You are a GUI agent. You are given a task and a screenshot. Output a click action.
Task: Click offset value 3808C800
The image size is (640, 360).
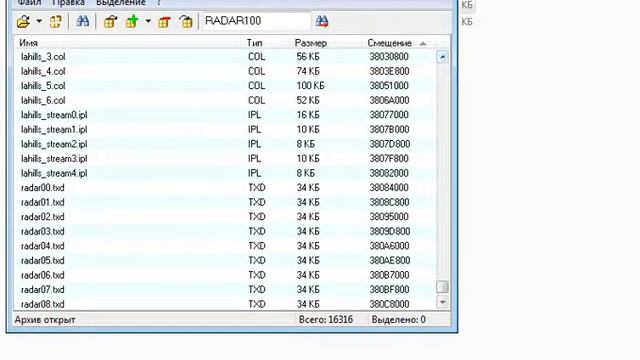389,202
